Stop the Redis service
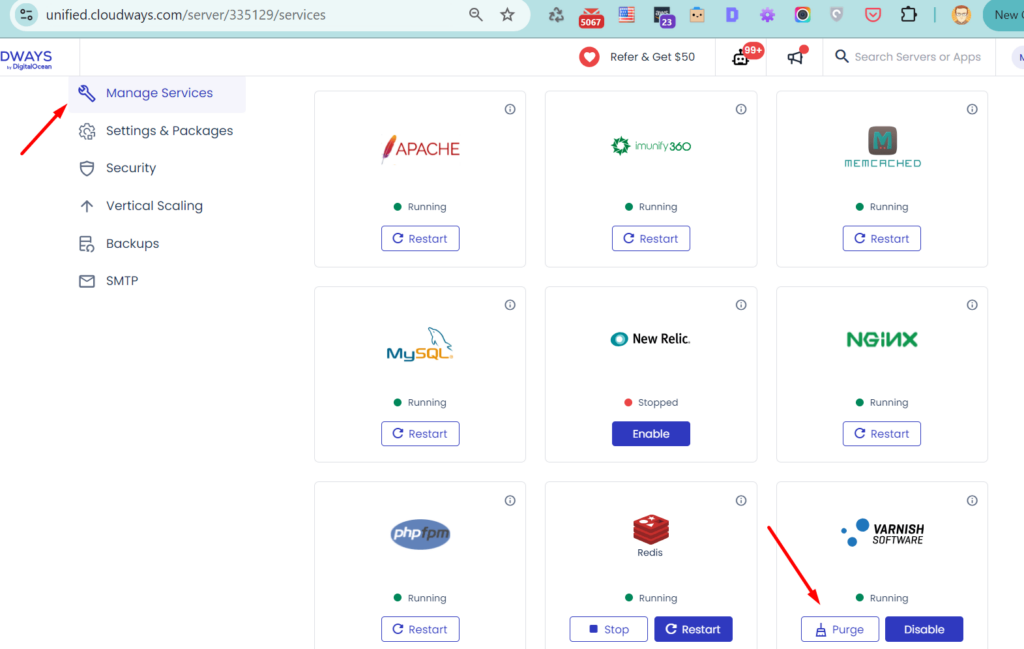This screenshot has width=1024, height=649. click(608, 629)
